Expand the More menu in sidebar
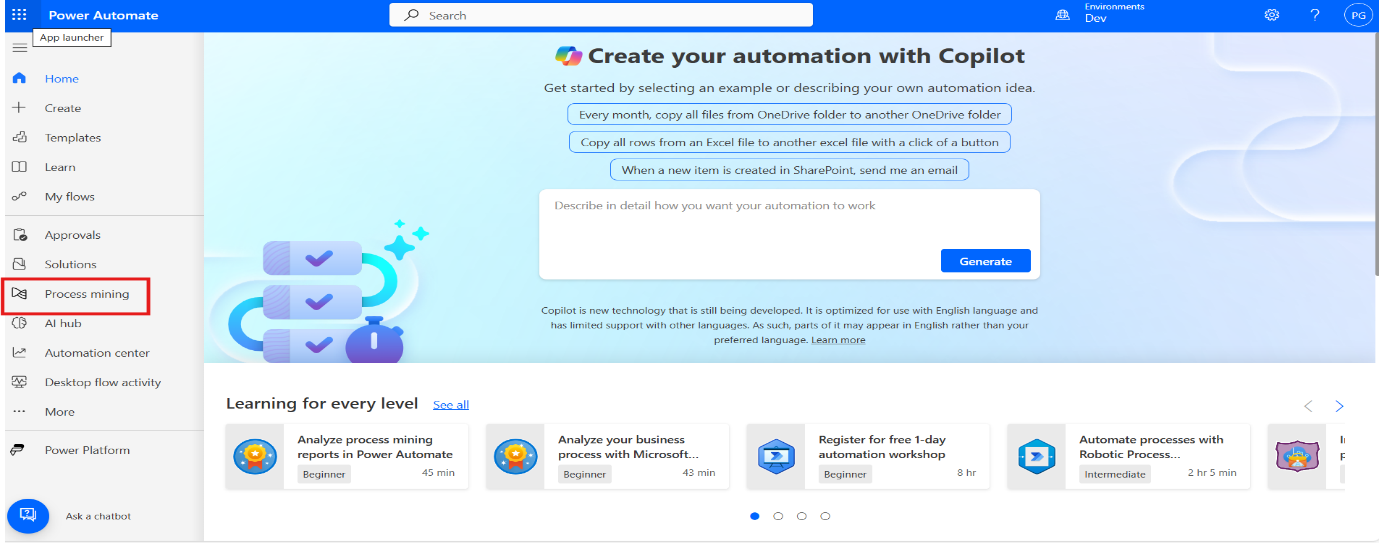The width and height of the screenshot is (1379, 543). 59,412
